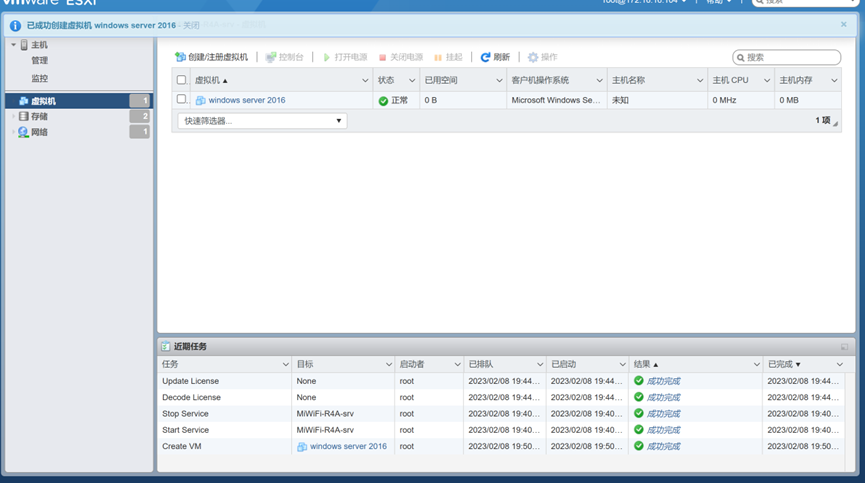Click the Networking globe icon in navigator
The height and width of the screenshot is (483, 865).
[x=23, y=132]
